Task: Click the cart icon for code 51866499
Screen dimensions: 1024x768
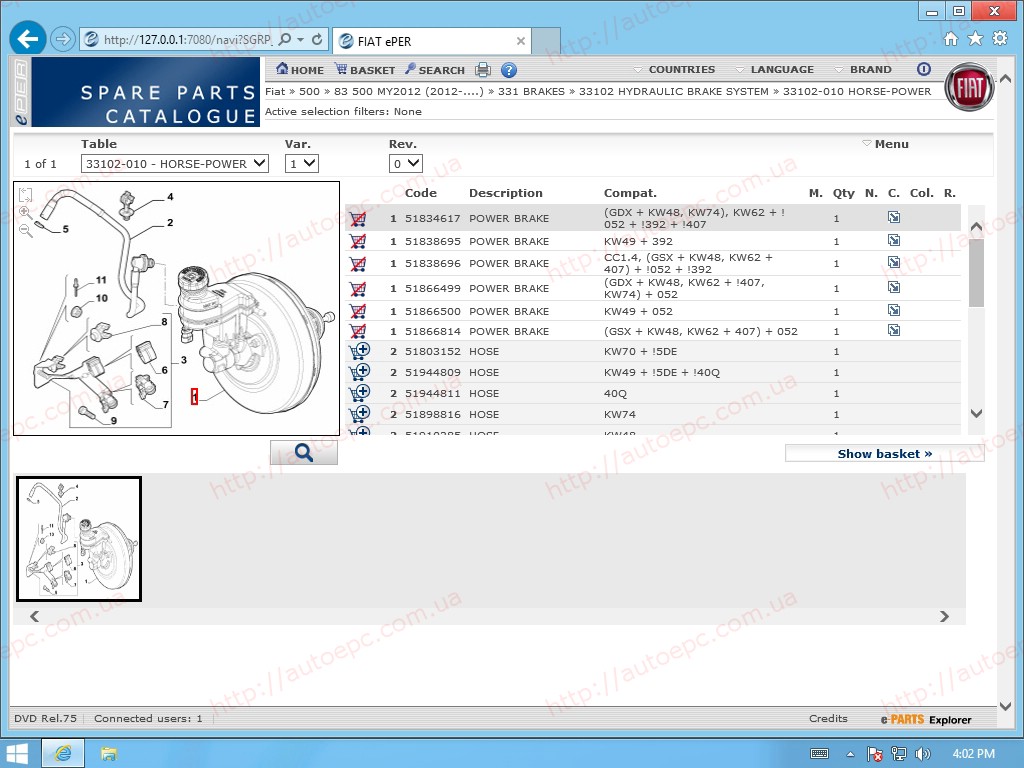Action: click(357, 289)
